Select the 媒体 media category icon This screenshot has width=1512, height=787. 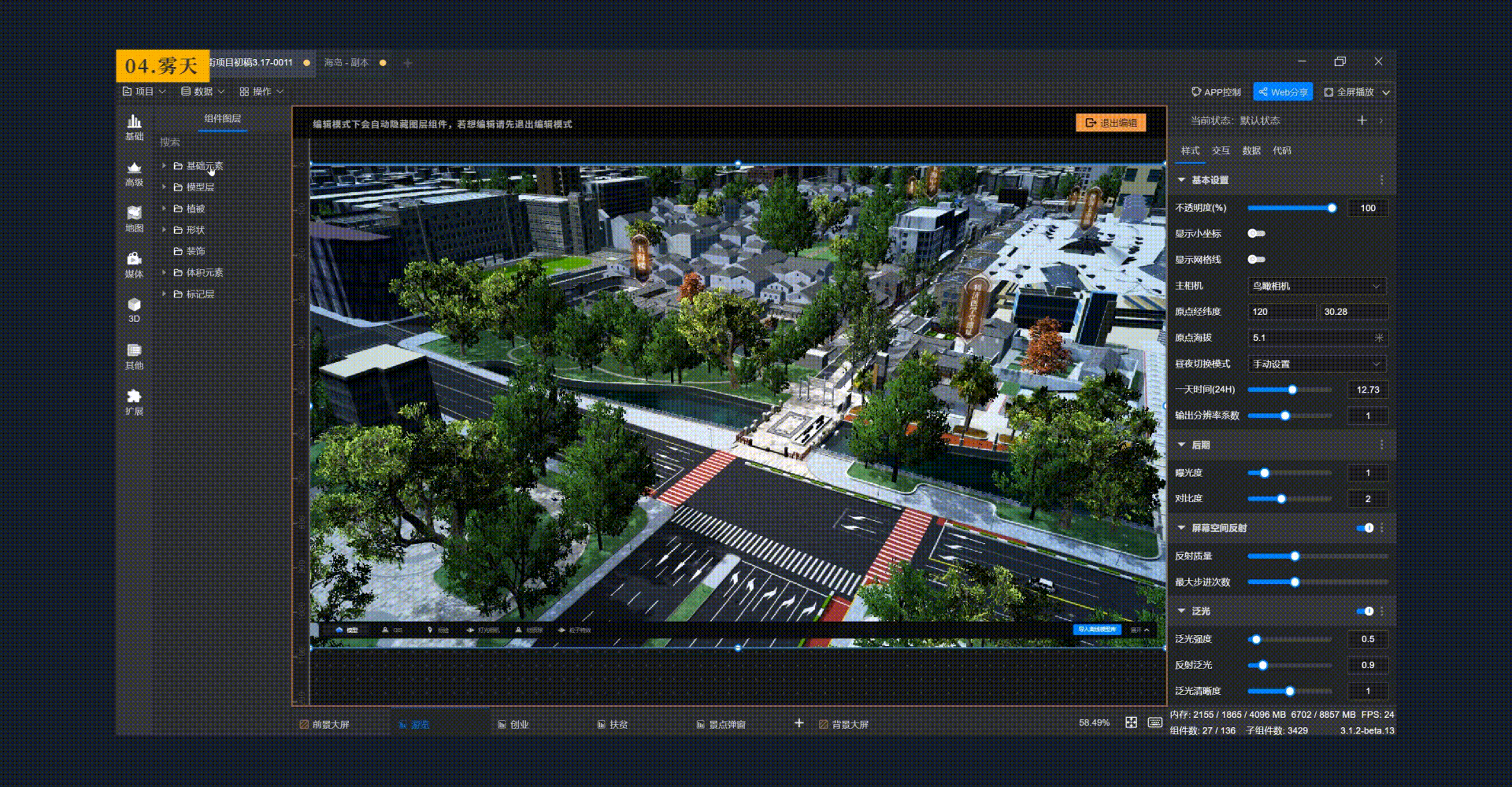click(134, 265)
